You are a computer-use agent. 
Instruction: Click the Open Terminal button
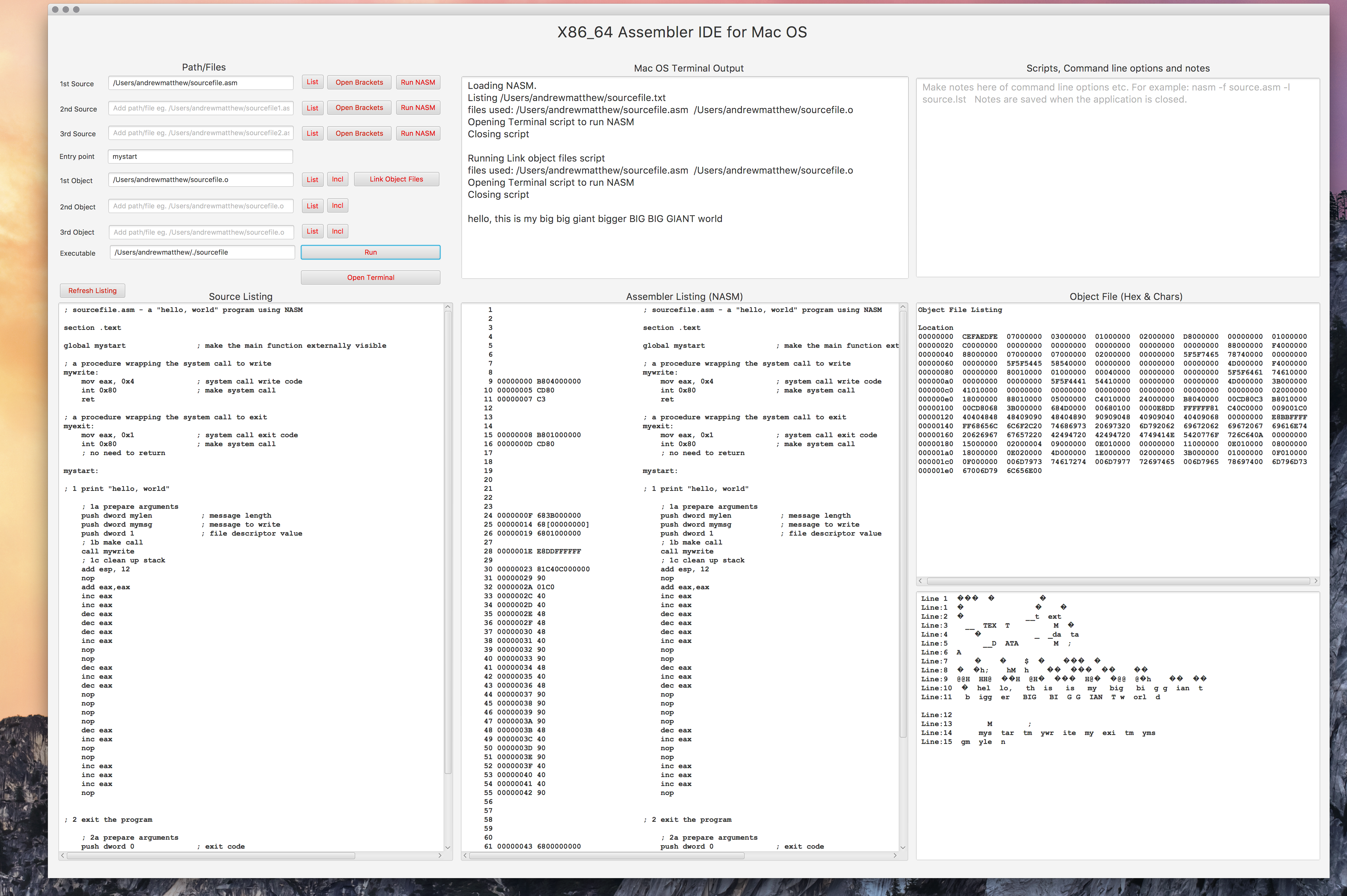pos(370,278)
